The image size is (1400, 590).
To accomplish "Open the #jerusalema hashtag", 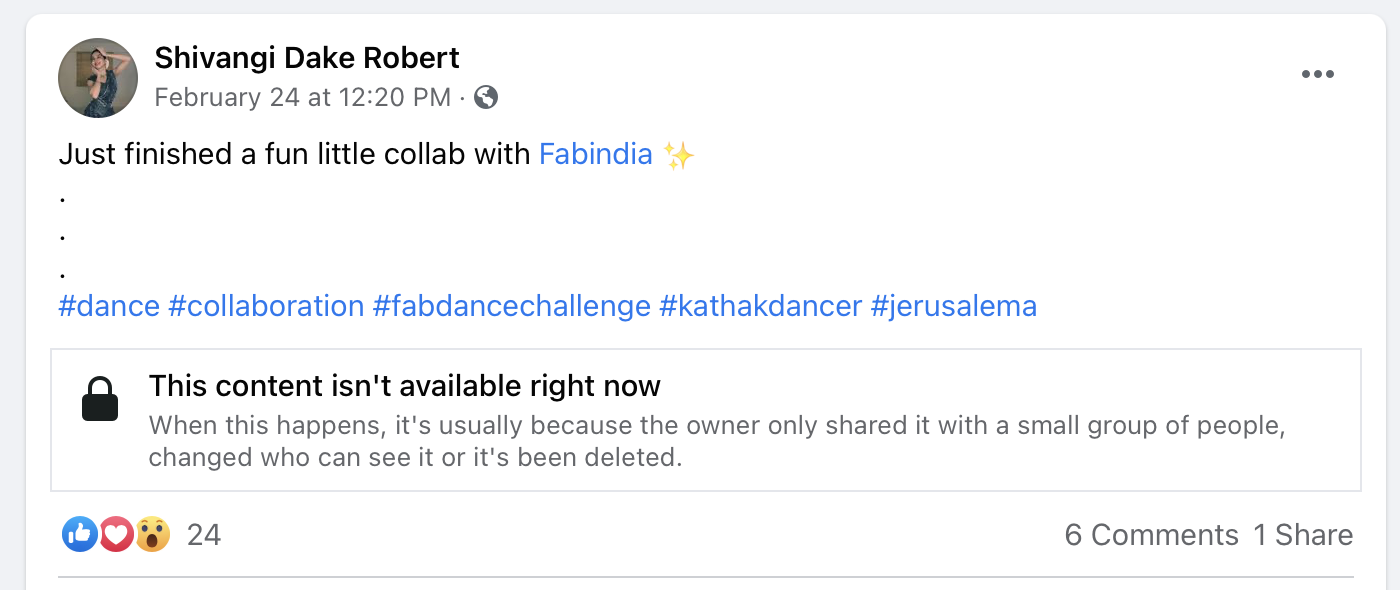I will pyautogui.click(x=954, y=306).
